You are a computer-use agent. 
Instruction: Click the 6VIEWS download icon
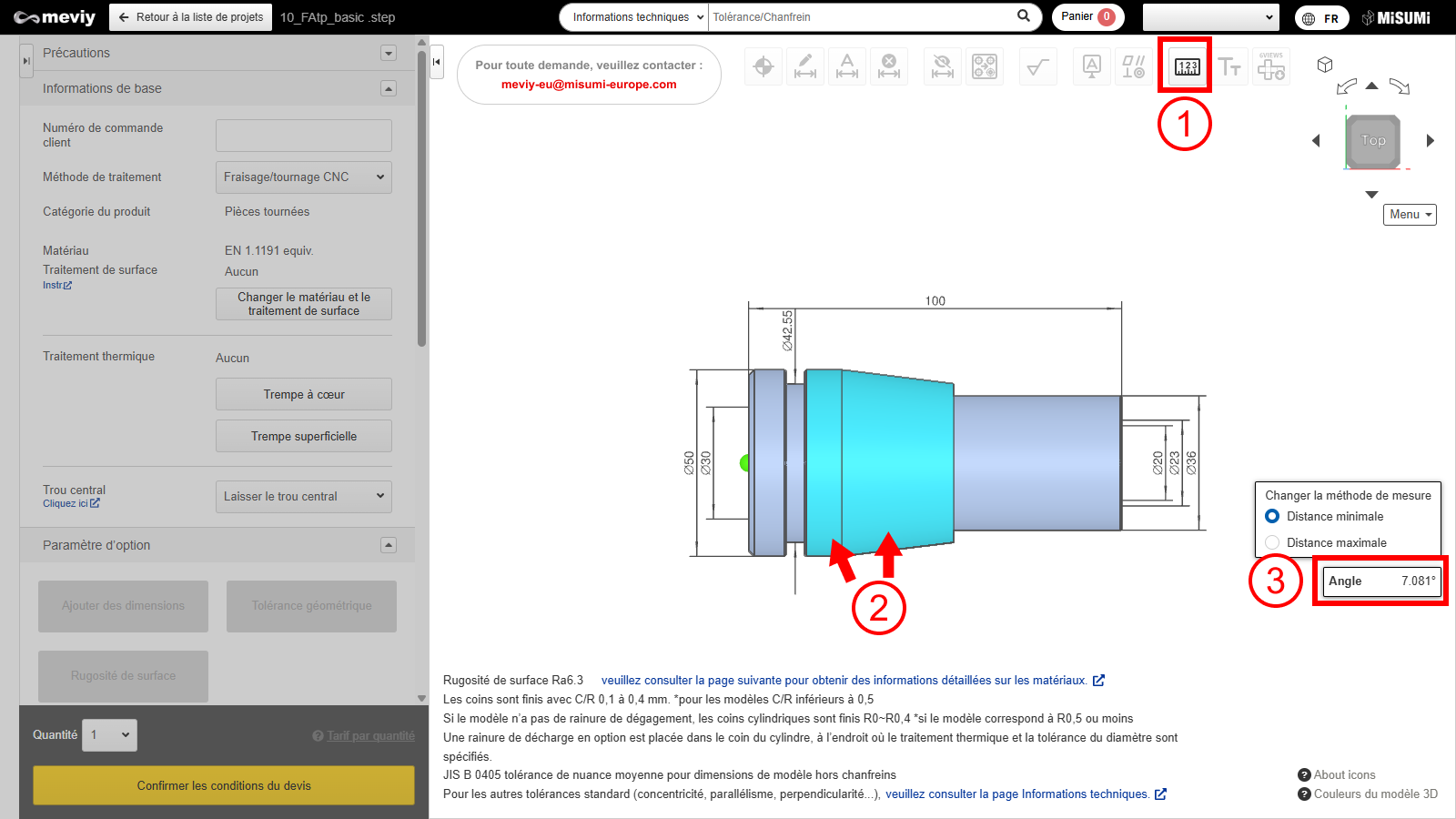tap(1271, 66)
